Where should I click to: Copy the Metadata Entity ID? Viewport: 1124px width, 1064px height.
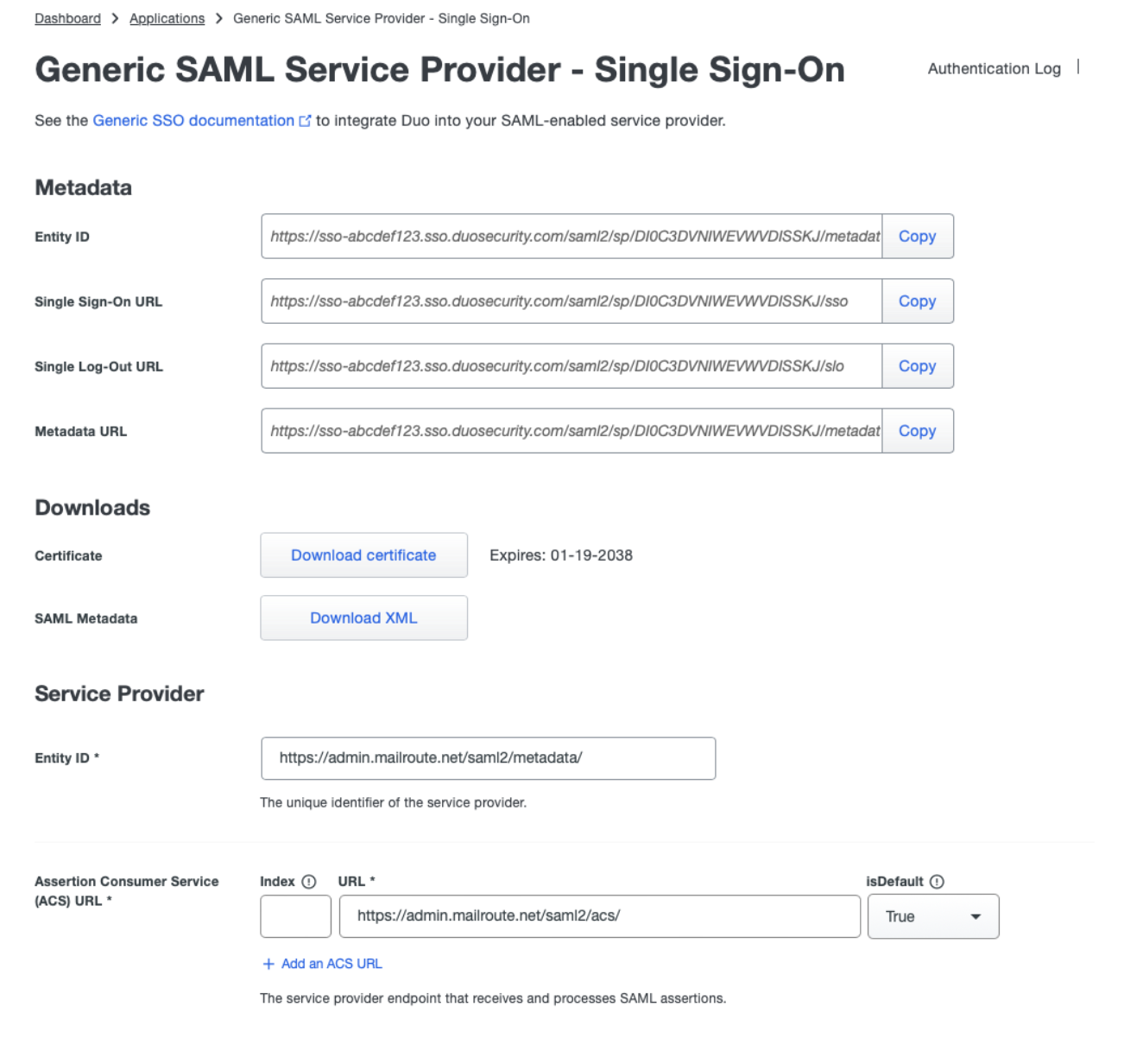pyautogui.click(x=917, y=237)
